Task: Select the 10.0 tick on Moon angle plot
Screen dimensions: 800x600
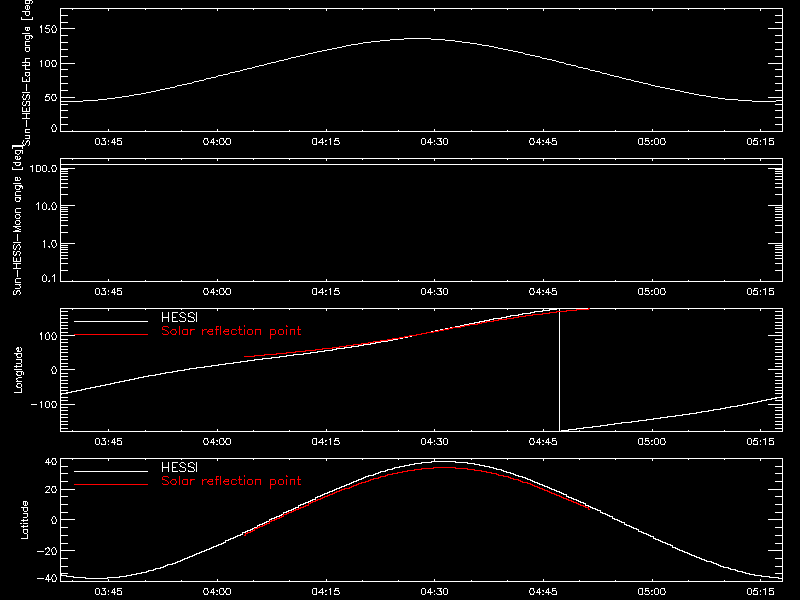Action: 46,206
